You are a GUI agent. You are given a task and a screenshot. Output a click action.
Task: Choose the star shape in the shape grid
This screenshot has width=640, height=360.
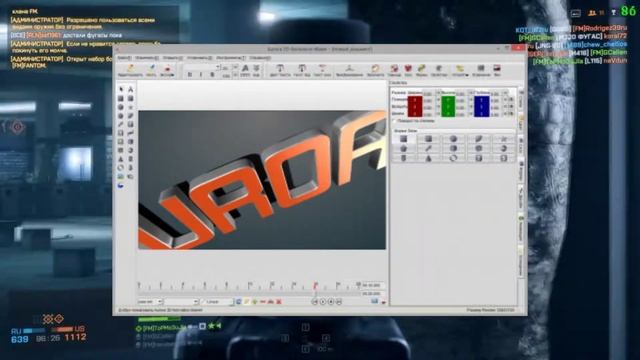(504, 139)
